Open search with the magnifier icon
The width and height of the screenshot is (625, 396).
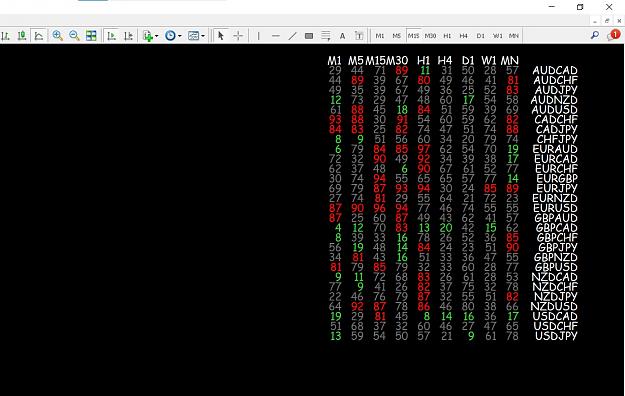595,35
